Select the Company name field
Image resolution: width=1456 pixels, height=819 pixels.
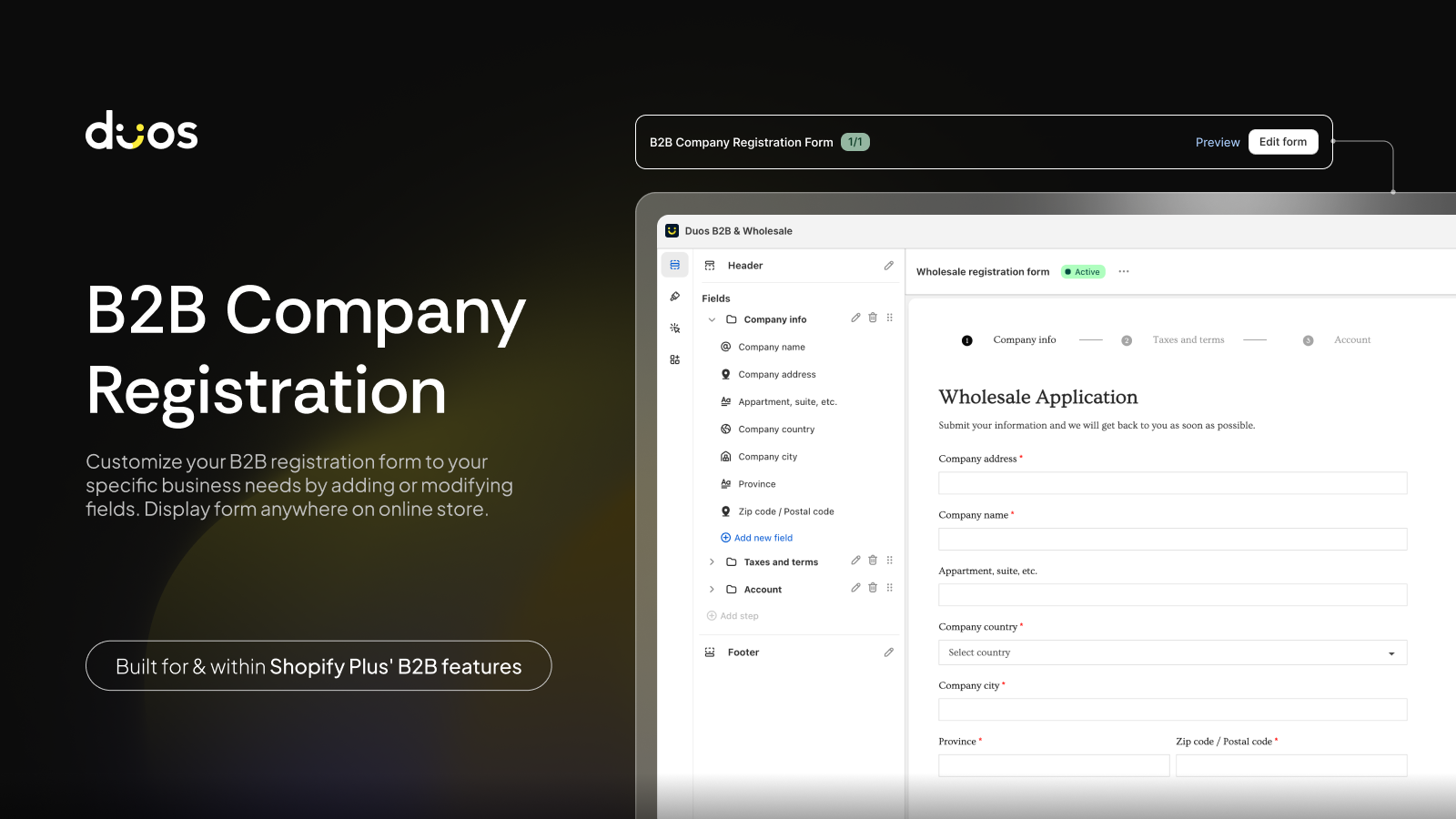pyautogui.click(x=772, y=347)
